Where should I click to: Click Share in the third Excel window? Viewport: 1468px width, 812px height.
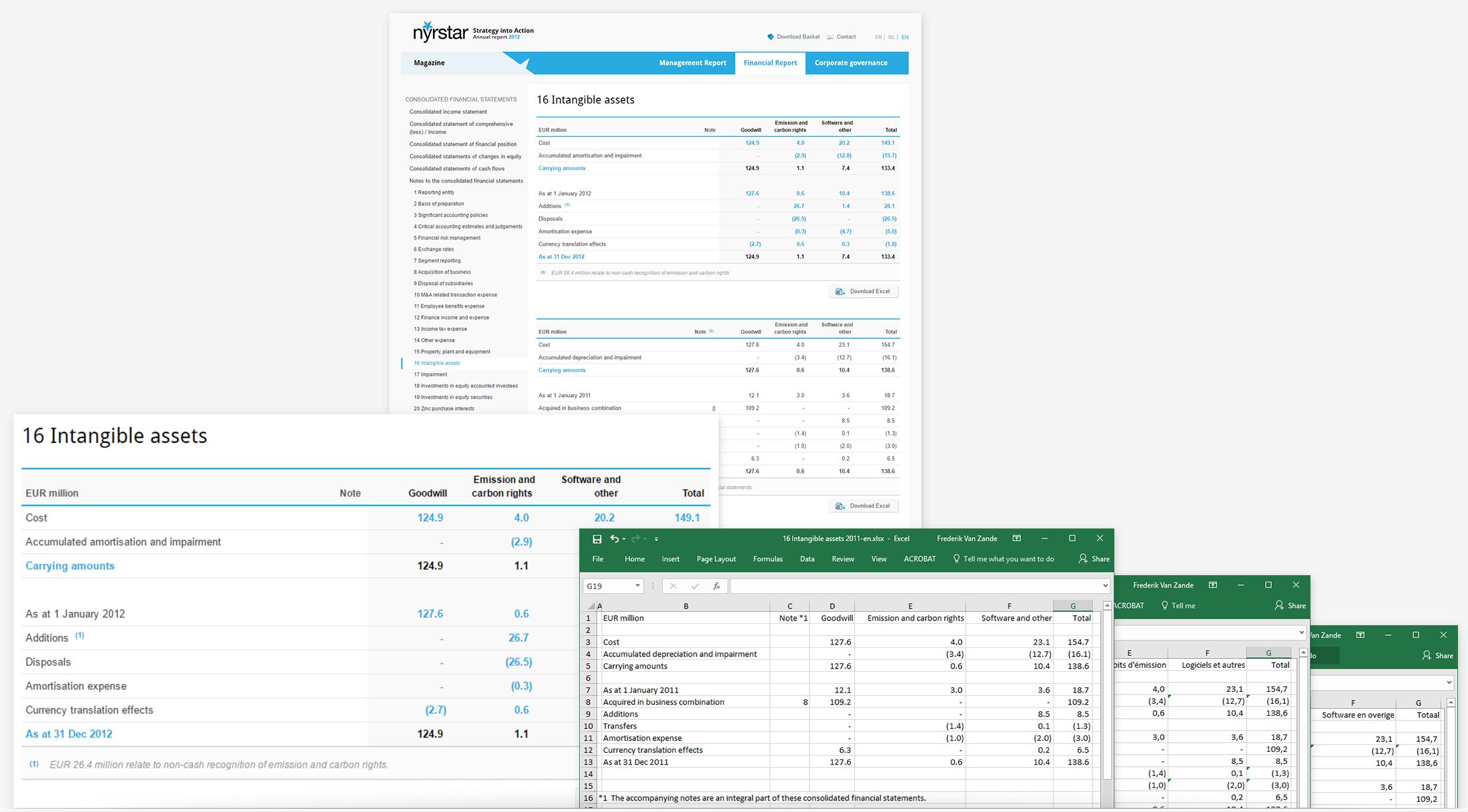1437,655
